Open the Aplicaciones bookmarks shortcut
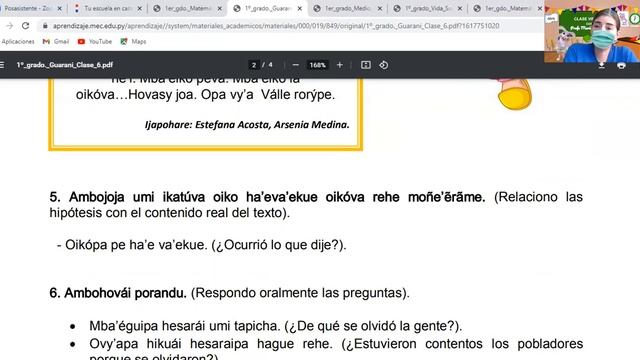 coord(18,42)
